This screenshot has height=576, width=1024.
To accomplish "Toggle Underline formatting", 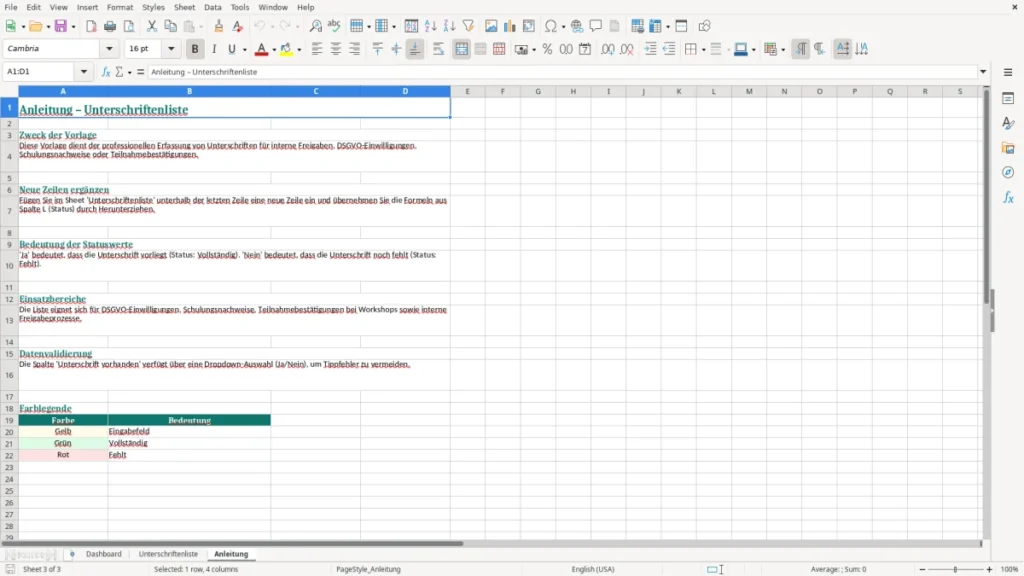I will [x=232, y=49].
